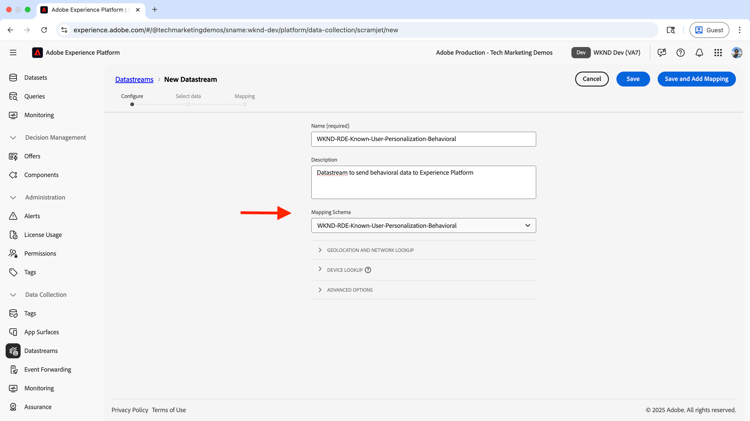Open the notifications bell icon

699,53
